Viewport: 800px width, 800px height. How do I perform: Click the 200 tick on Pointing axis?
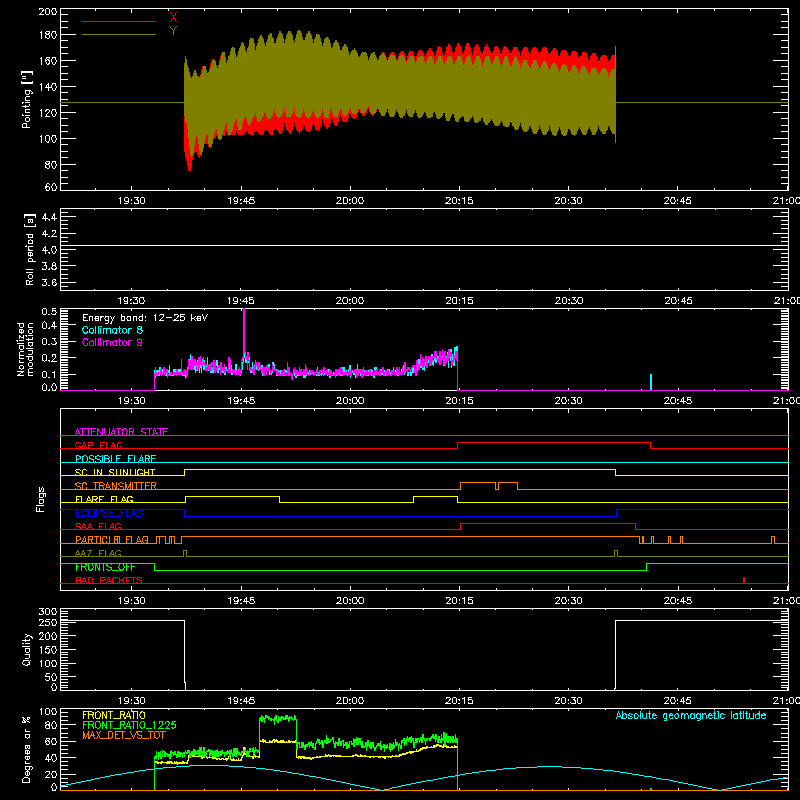[x=48, y=11]
